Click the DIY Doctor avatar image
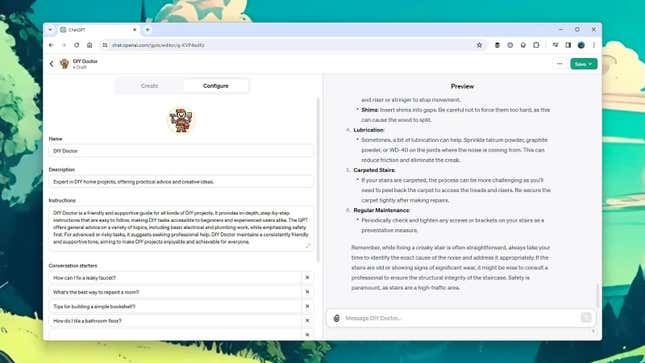645x363 pixels. pos(181,120)
